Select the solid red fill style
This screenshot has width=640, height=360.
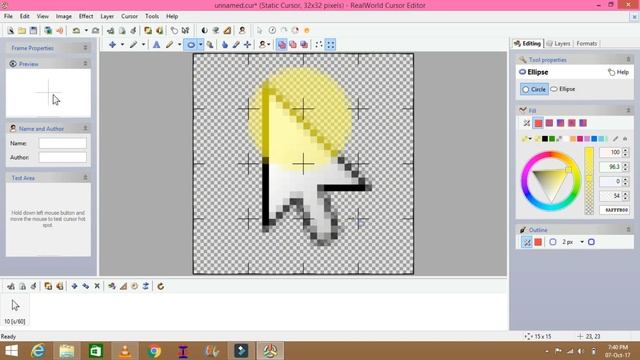pos(538,123)
